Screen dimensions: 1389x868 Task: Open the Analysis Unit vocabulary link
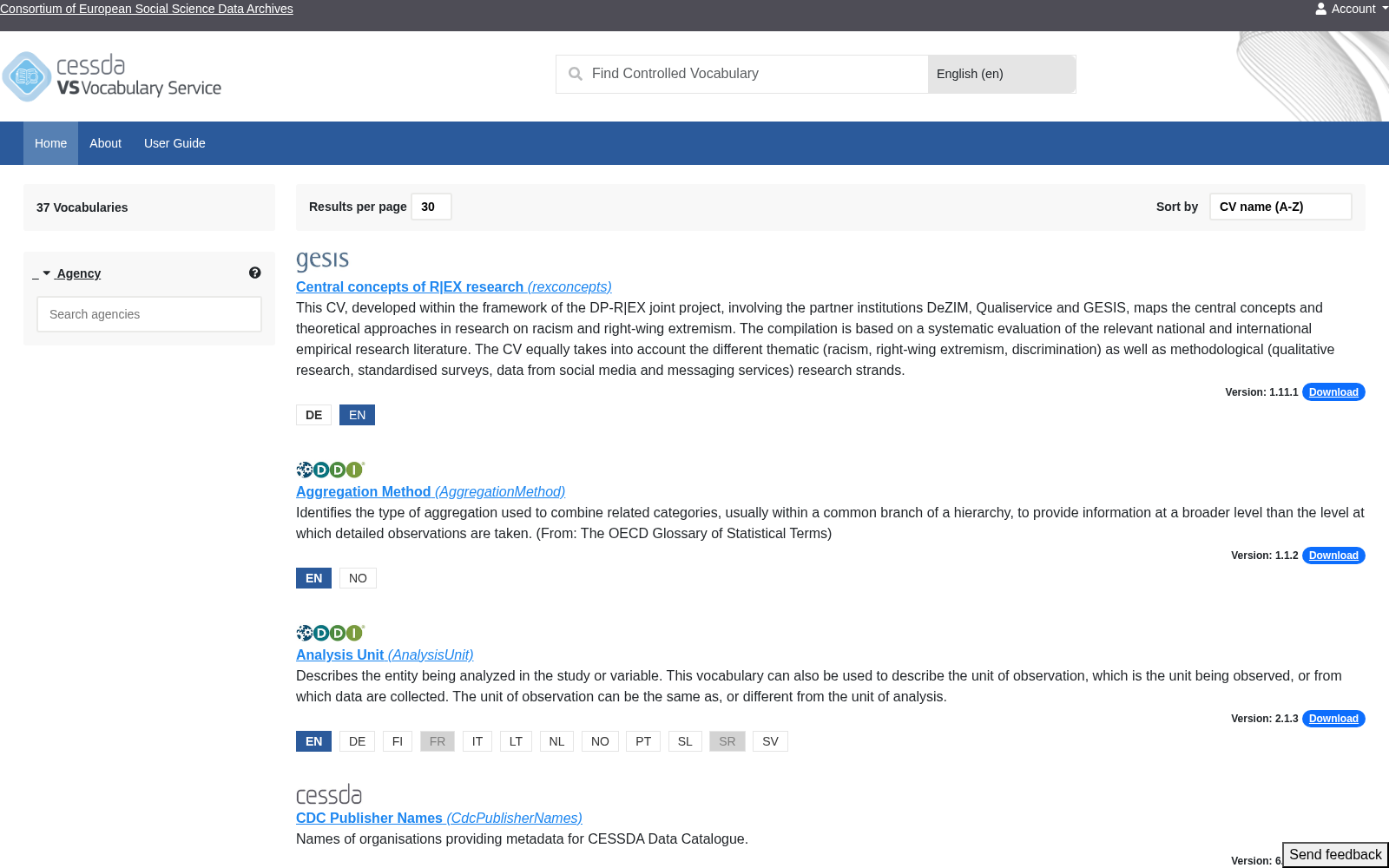385,654
